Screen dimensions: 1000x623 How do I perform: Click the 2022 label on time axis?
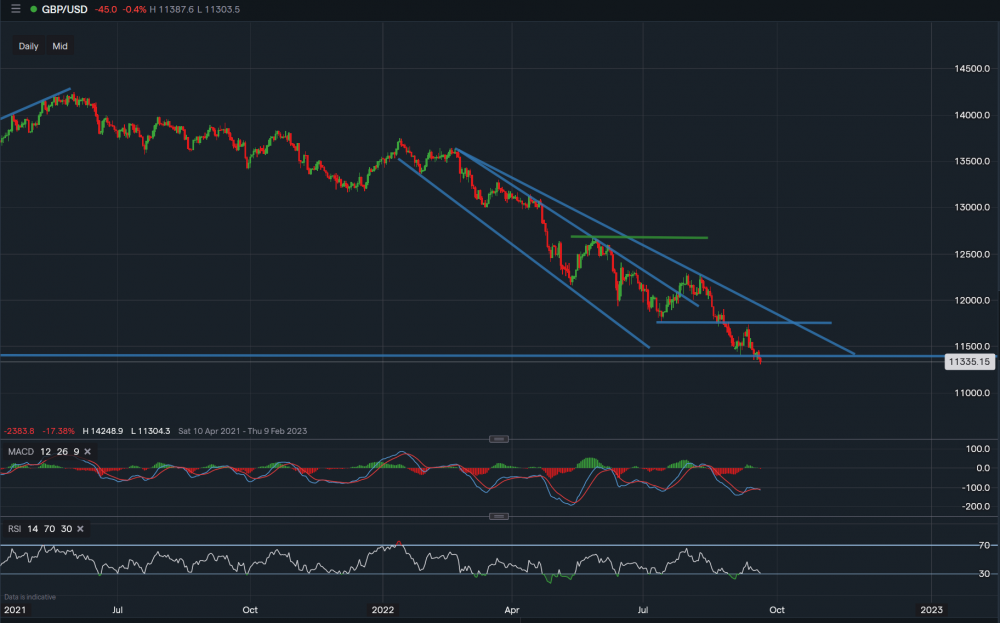pyautogui.click(x=382, y=608)
